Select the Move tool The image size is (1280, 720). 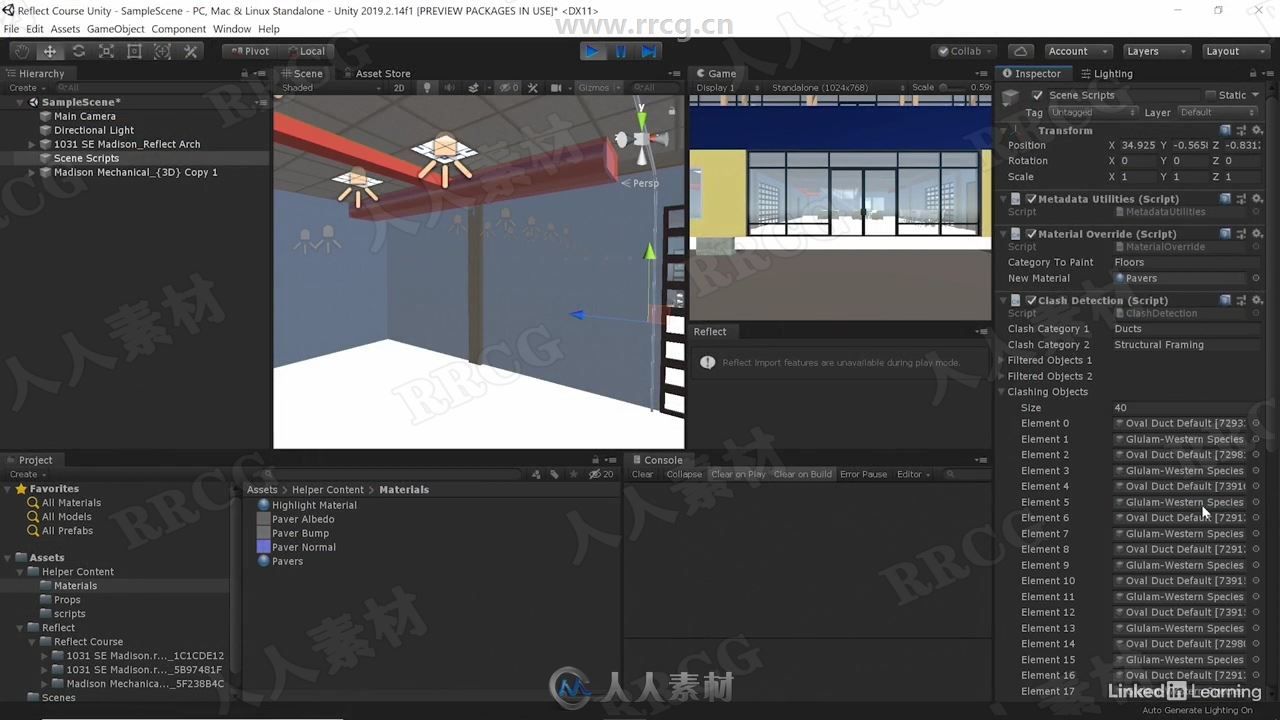point(49,51)
